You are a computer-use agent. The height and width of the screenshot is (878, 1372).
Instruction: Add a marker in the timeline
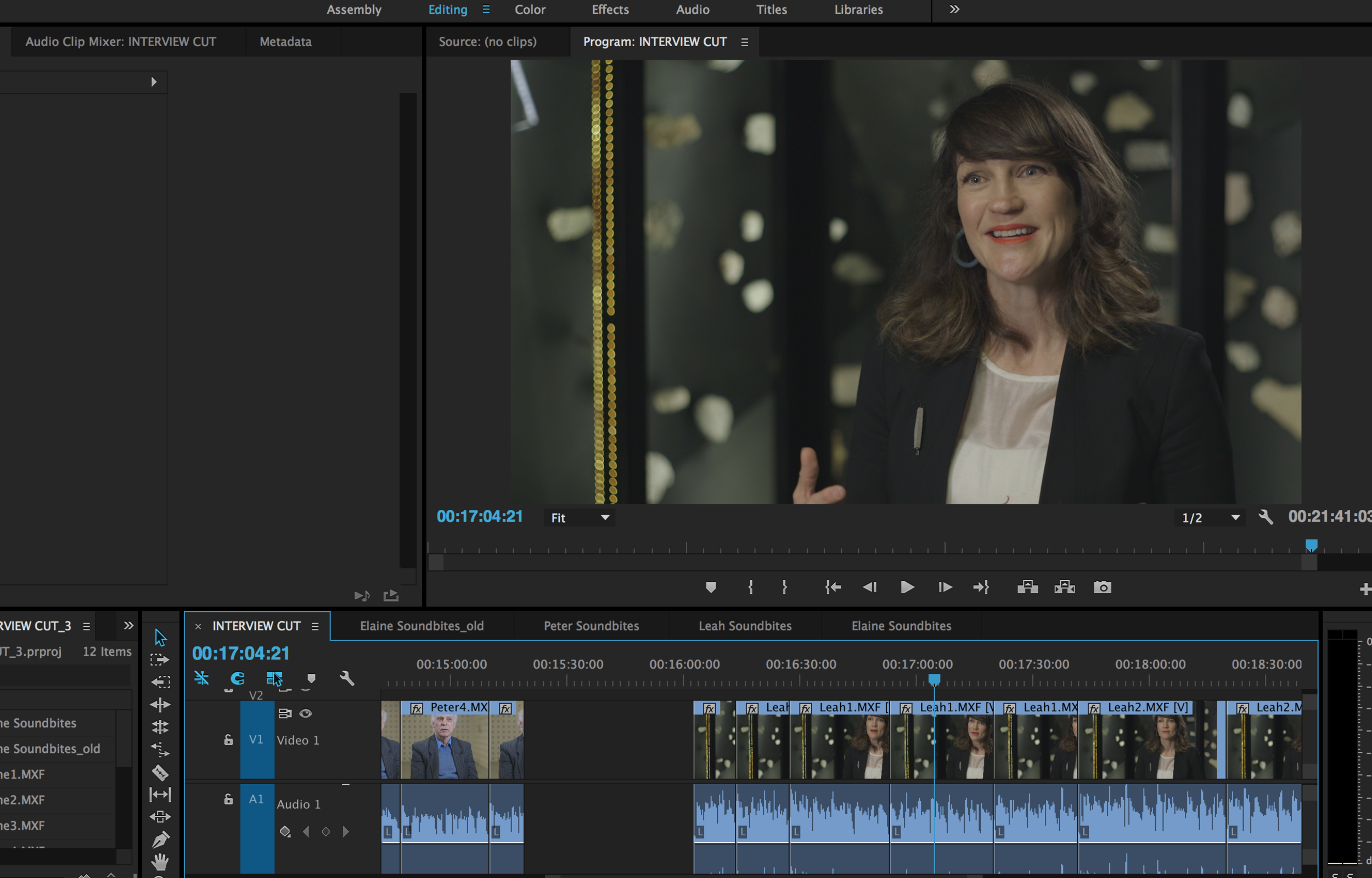[x=311, y=678]
